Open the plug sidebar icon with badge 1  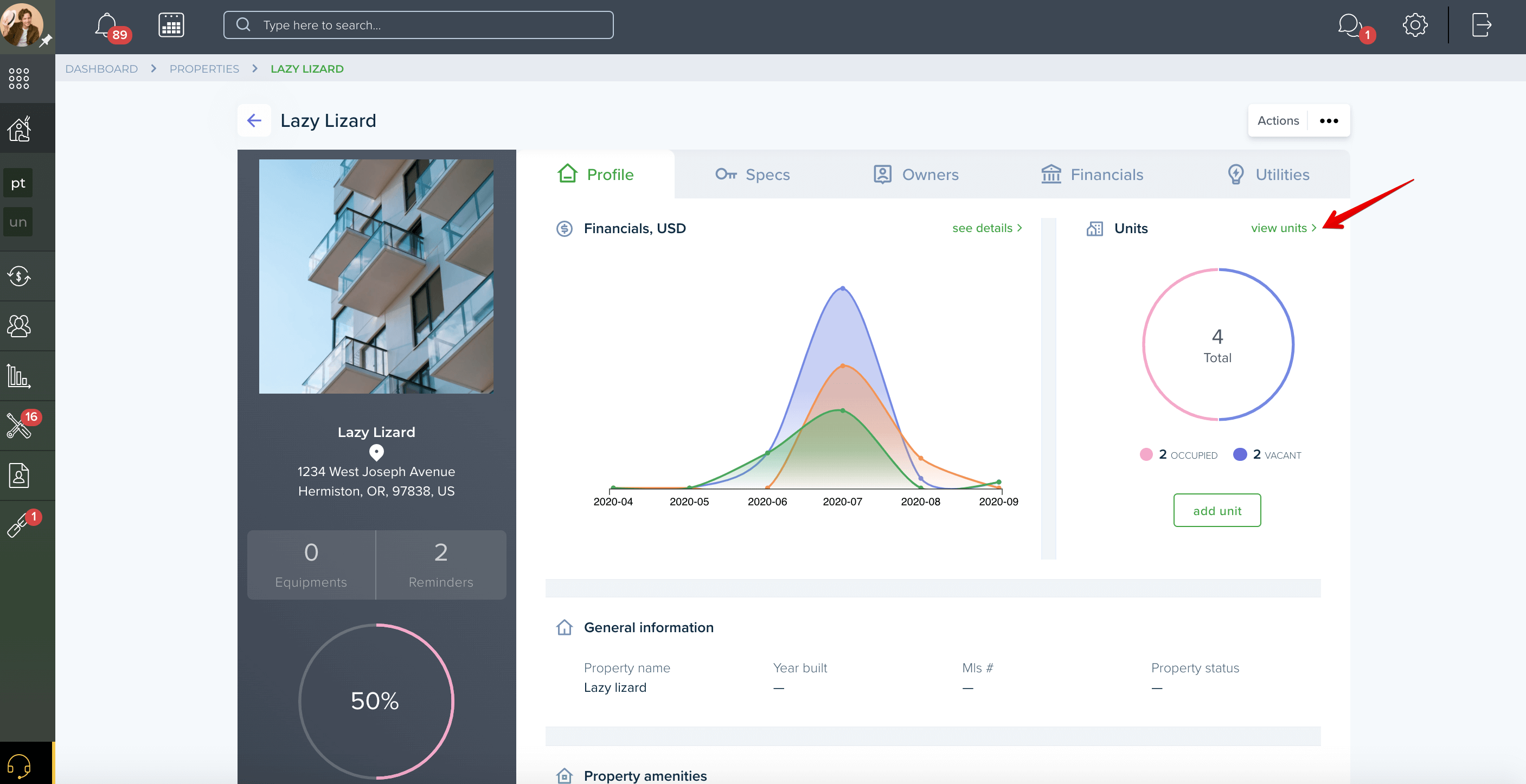(x=19, y=525)
